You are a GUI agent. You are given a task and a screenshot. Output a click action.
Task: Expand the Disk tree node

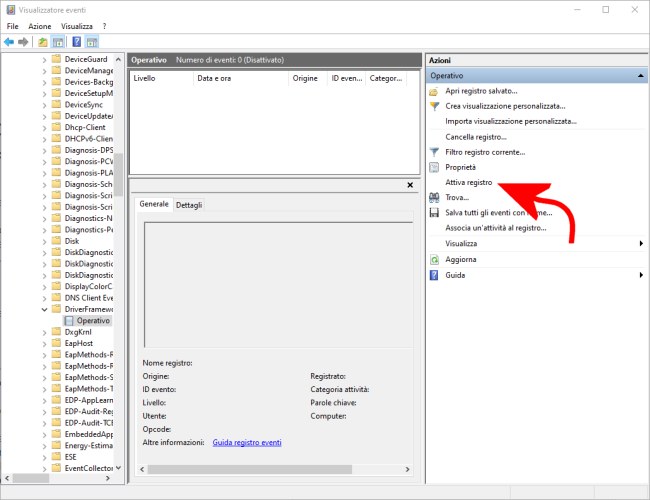(44, 242)
